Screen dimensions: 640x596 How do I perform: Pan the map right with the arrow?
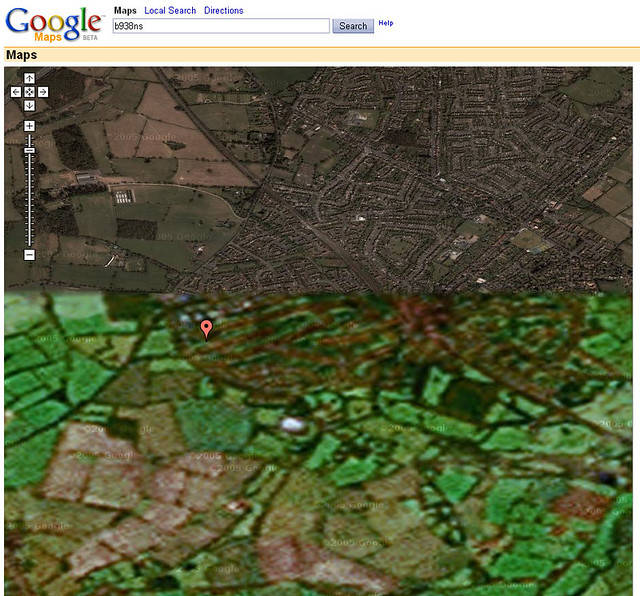43,92
